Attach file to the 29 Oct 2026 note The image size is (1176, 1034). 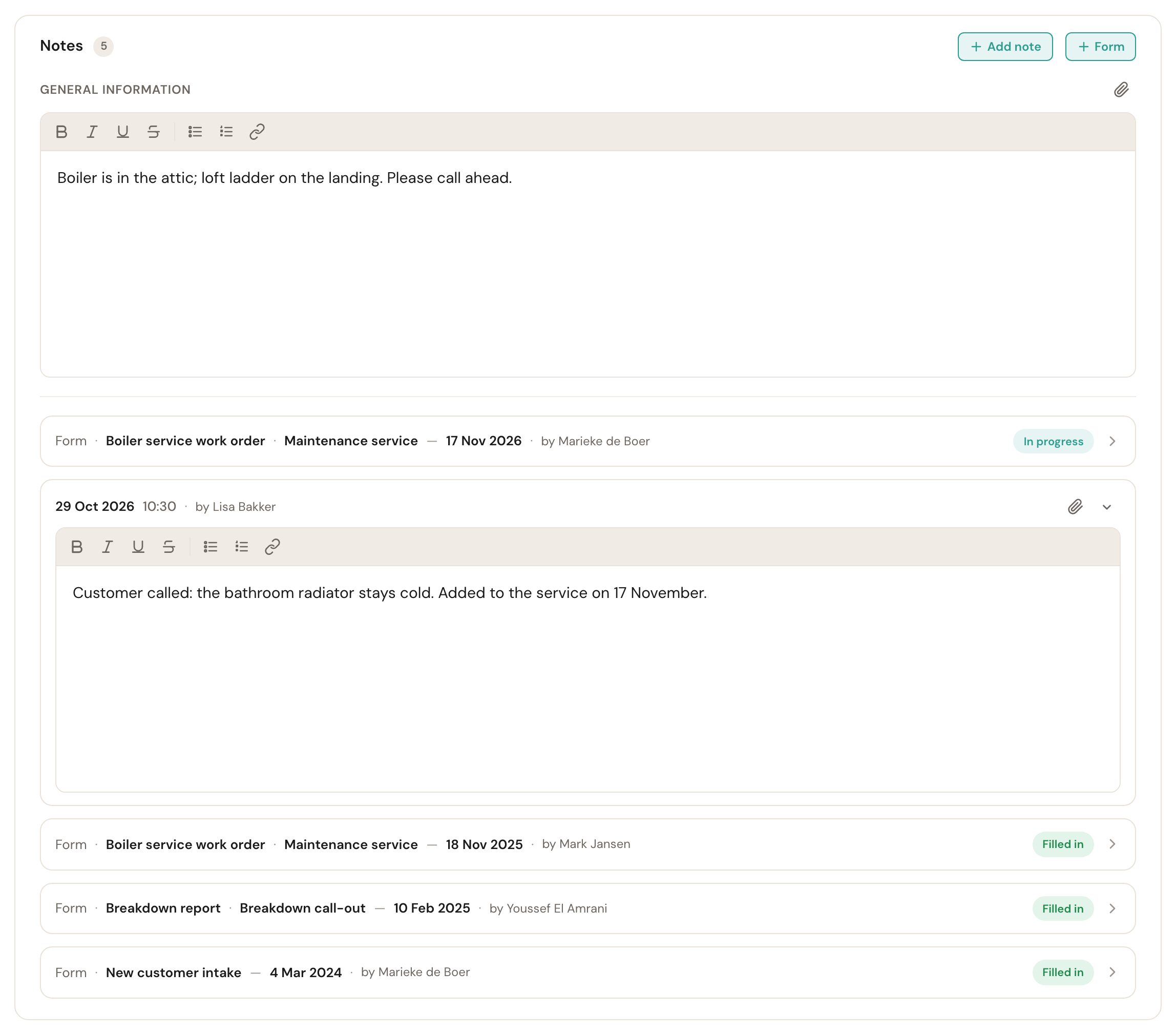[x=1075, y=506]
